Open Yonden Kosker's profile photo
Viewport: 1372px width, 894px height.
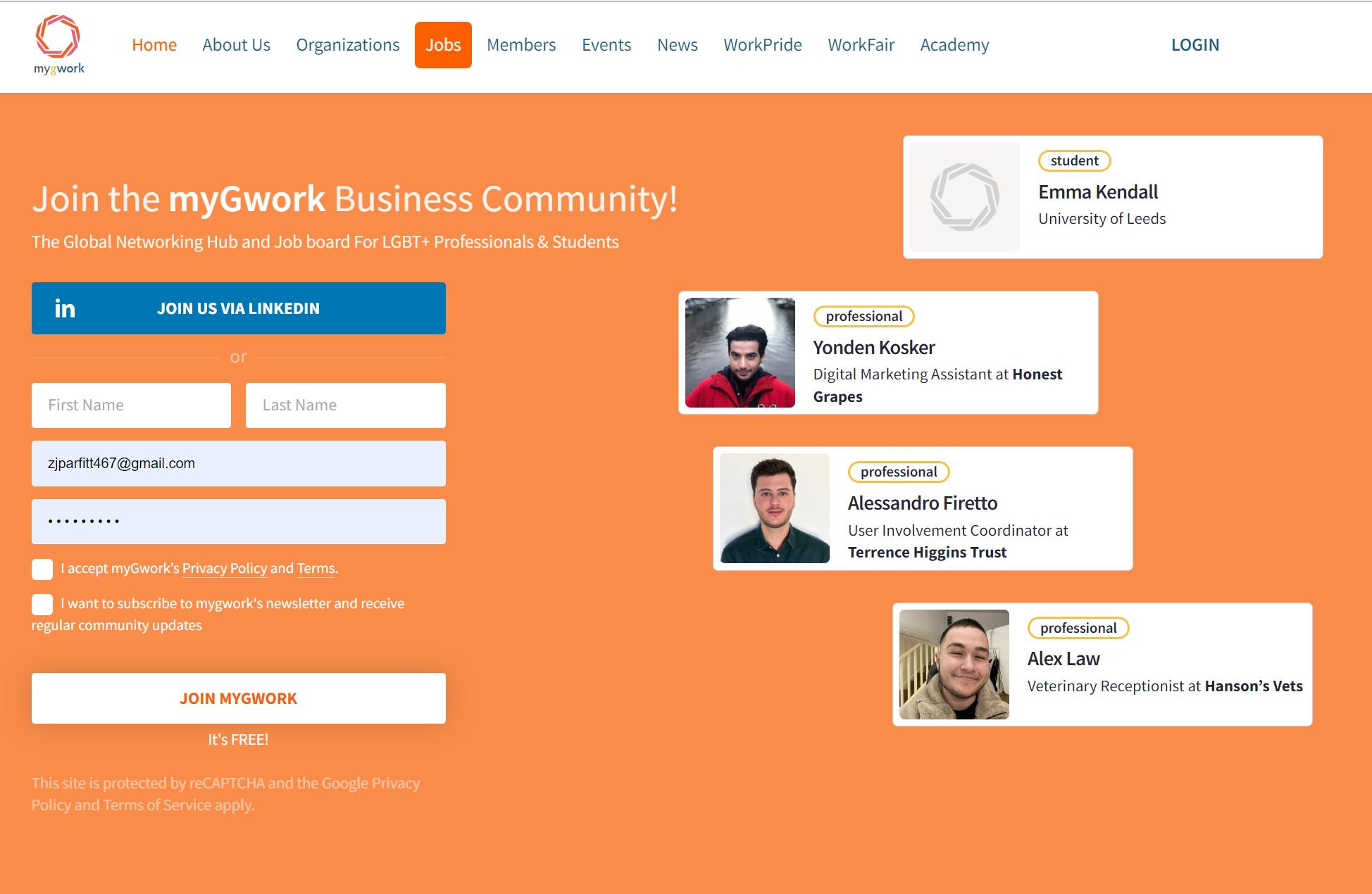coord(740,353)
